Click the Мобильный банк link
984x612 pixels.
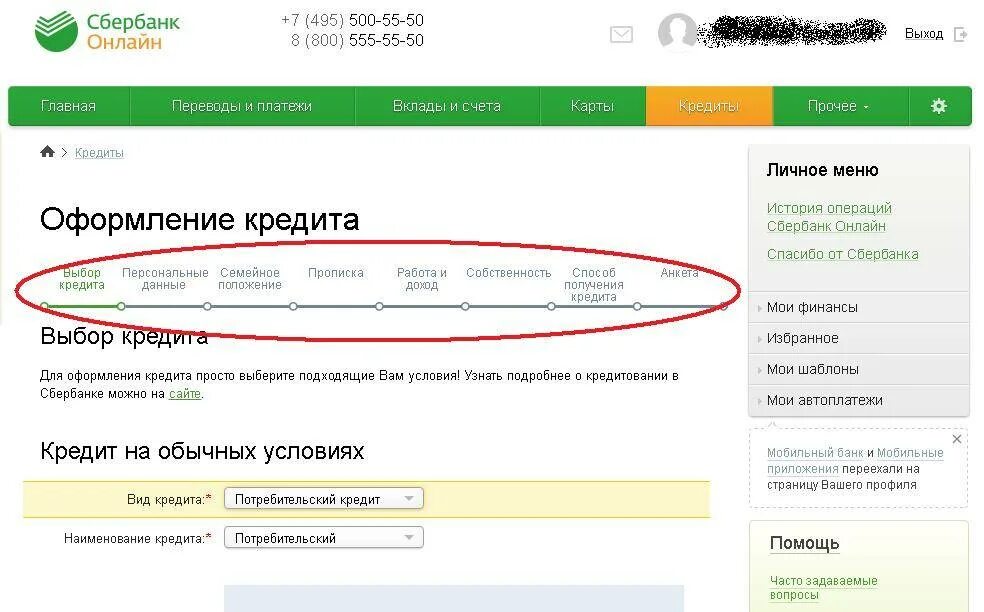815,453
